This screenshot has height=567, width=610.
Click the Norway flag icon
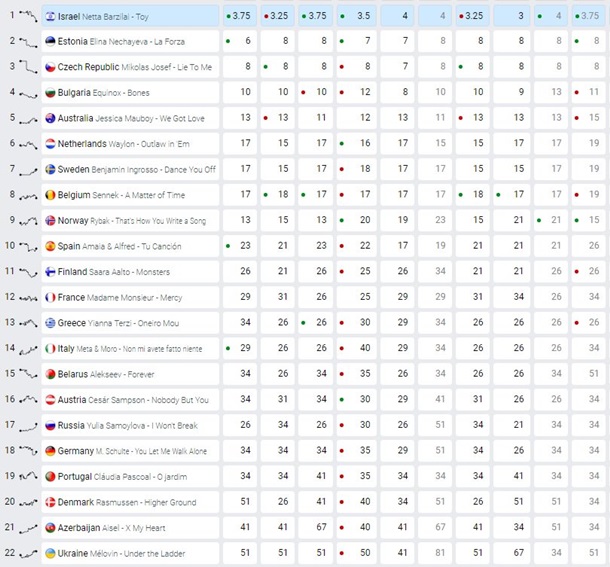coord(50,220)
